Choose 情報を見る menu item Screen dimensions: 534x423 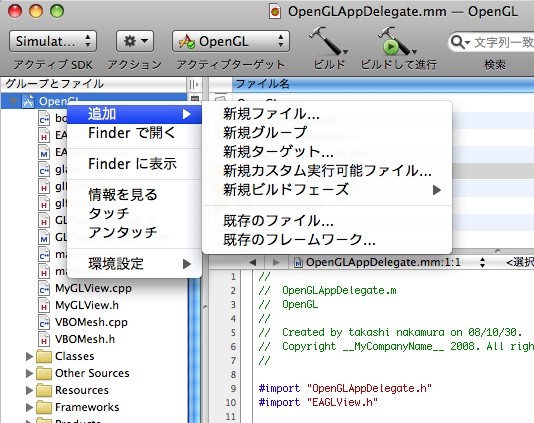pyautogui.click(x=135, y=195)
